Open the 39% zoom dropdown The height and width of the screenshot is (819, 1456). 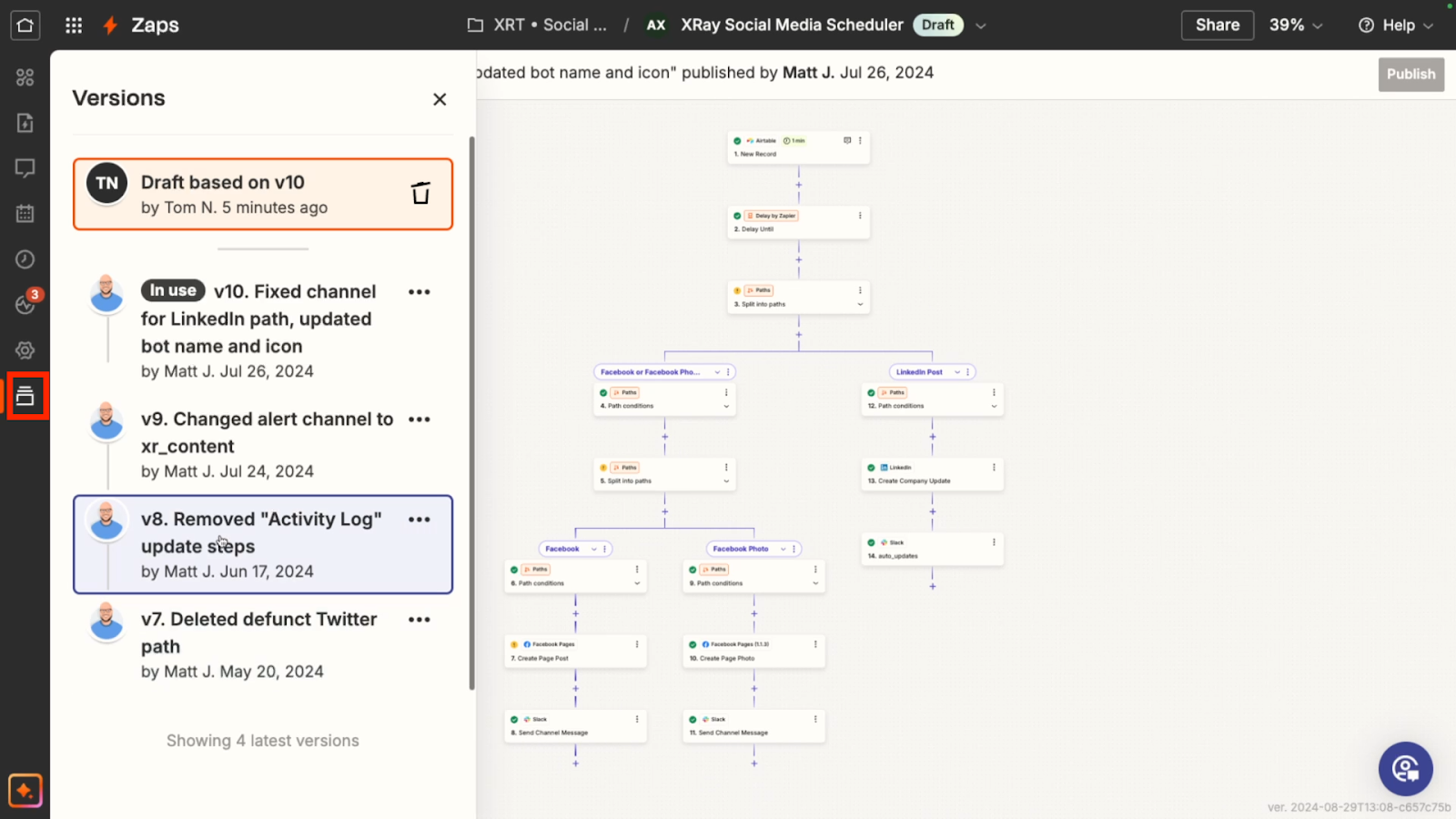[x=1296, y=25]
